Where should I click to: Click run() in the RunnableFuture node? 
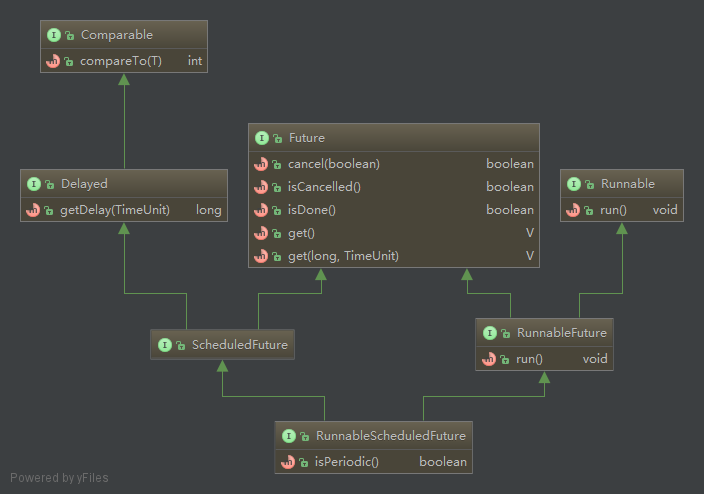coord(529,359)
